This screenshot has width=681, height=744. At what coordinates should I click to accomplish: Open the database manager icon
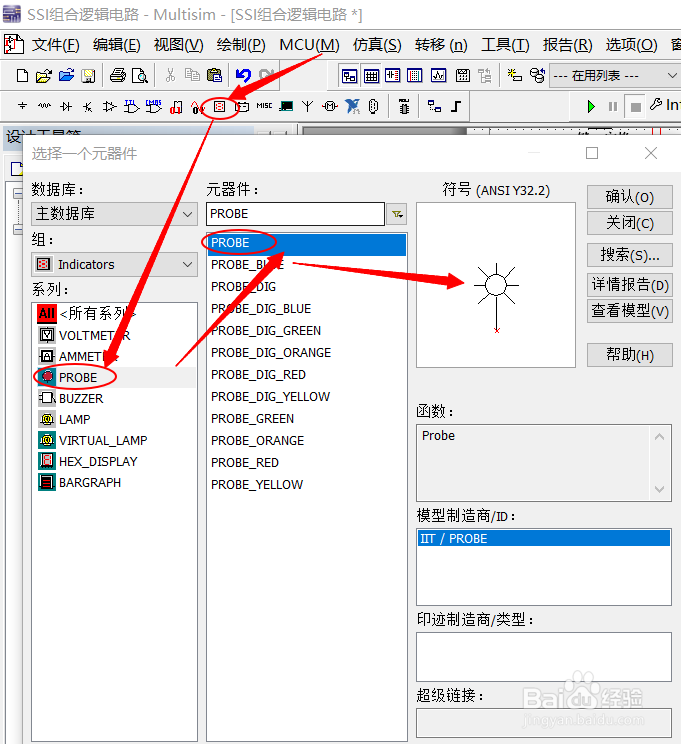(x=537, y=76)
